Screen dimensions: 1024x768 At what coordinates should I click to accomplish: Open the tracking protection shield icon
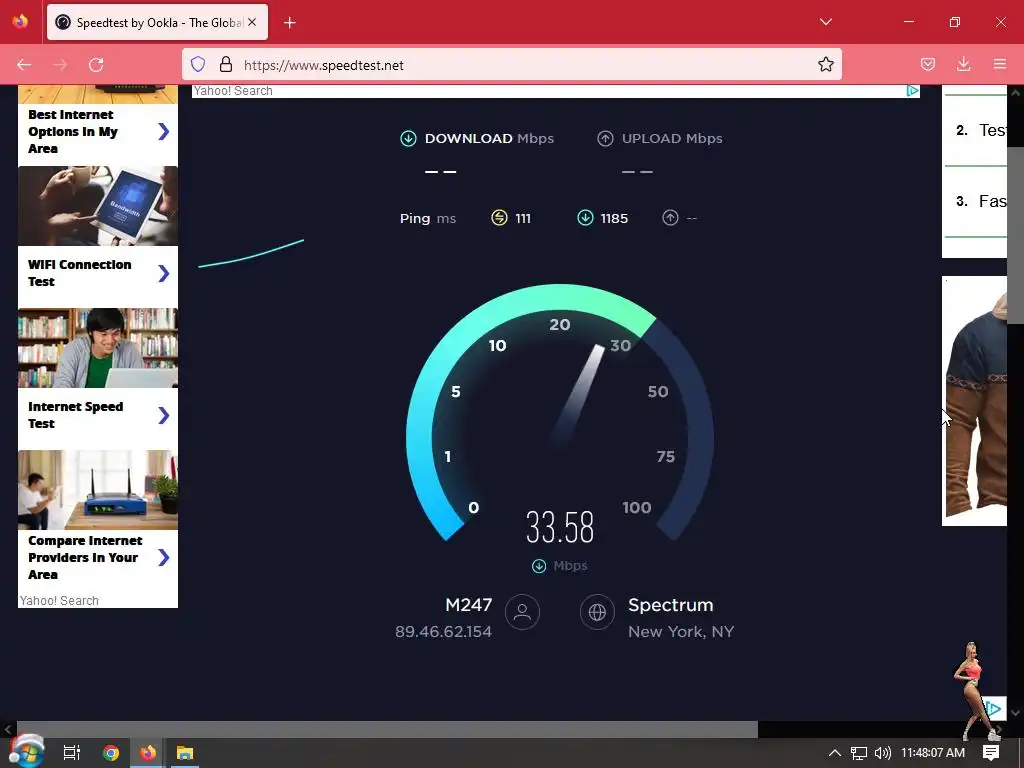[198, 65]
